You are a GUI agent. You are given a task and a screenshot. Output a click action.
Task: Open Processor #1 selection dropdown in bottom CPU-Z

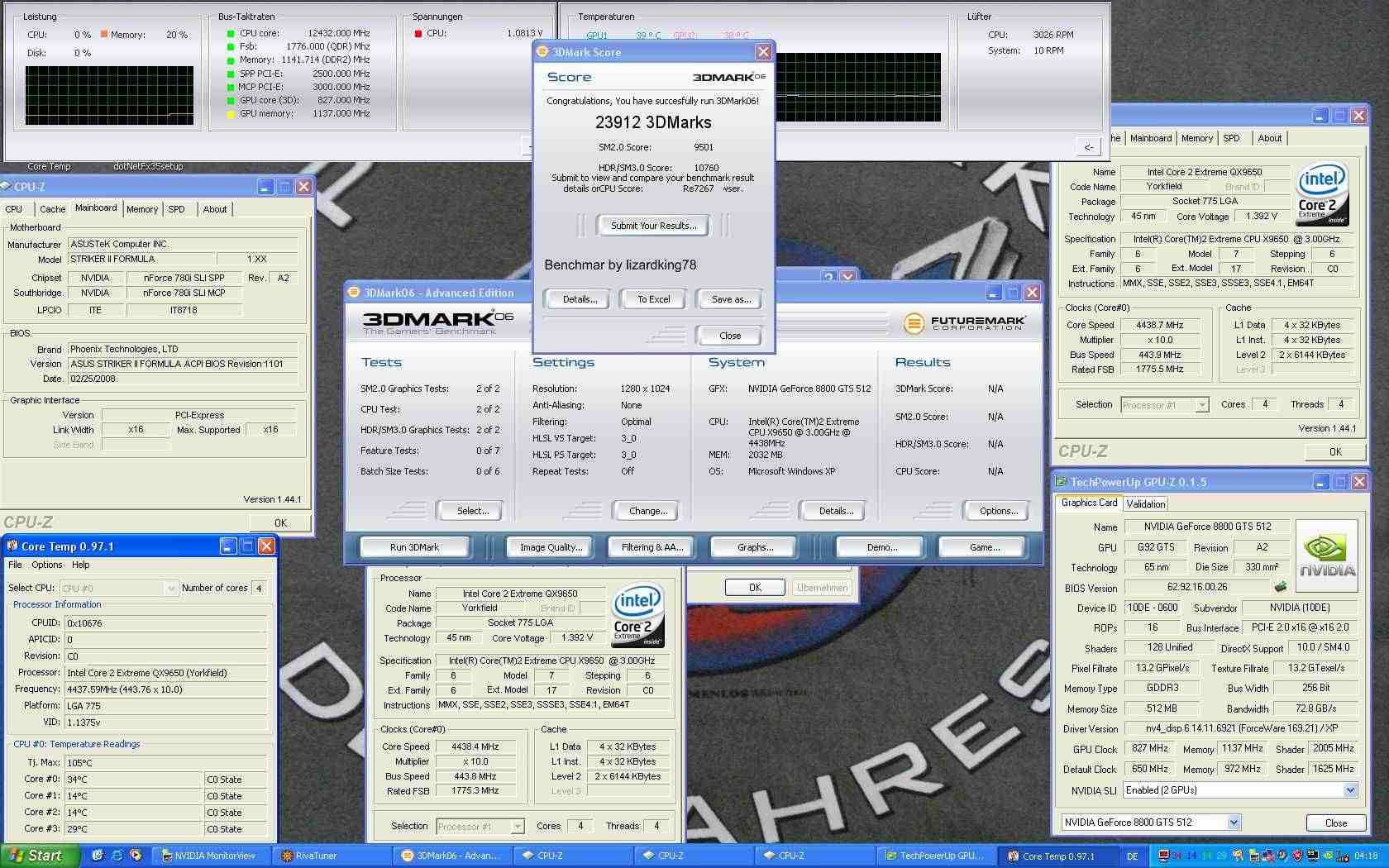coord(517,826)
